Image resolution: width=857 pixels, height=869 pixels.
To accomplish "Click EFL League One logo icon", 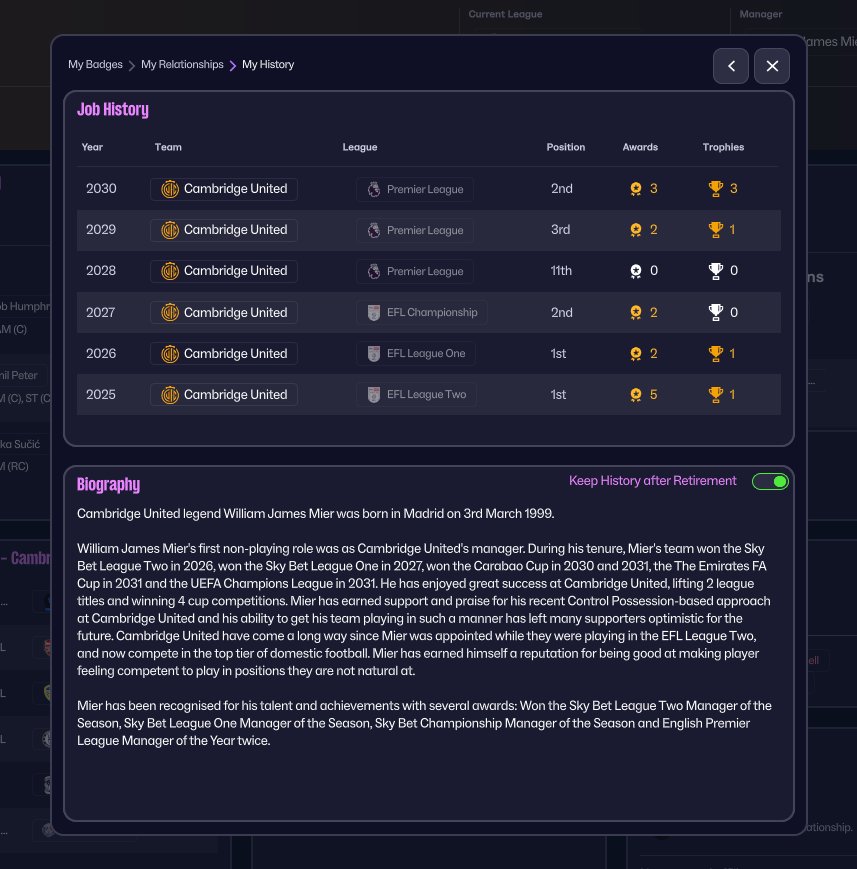I will point(373,354).
